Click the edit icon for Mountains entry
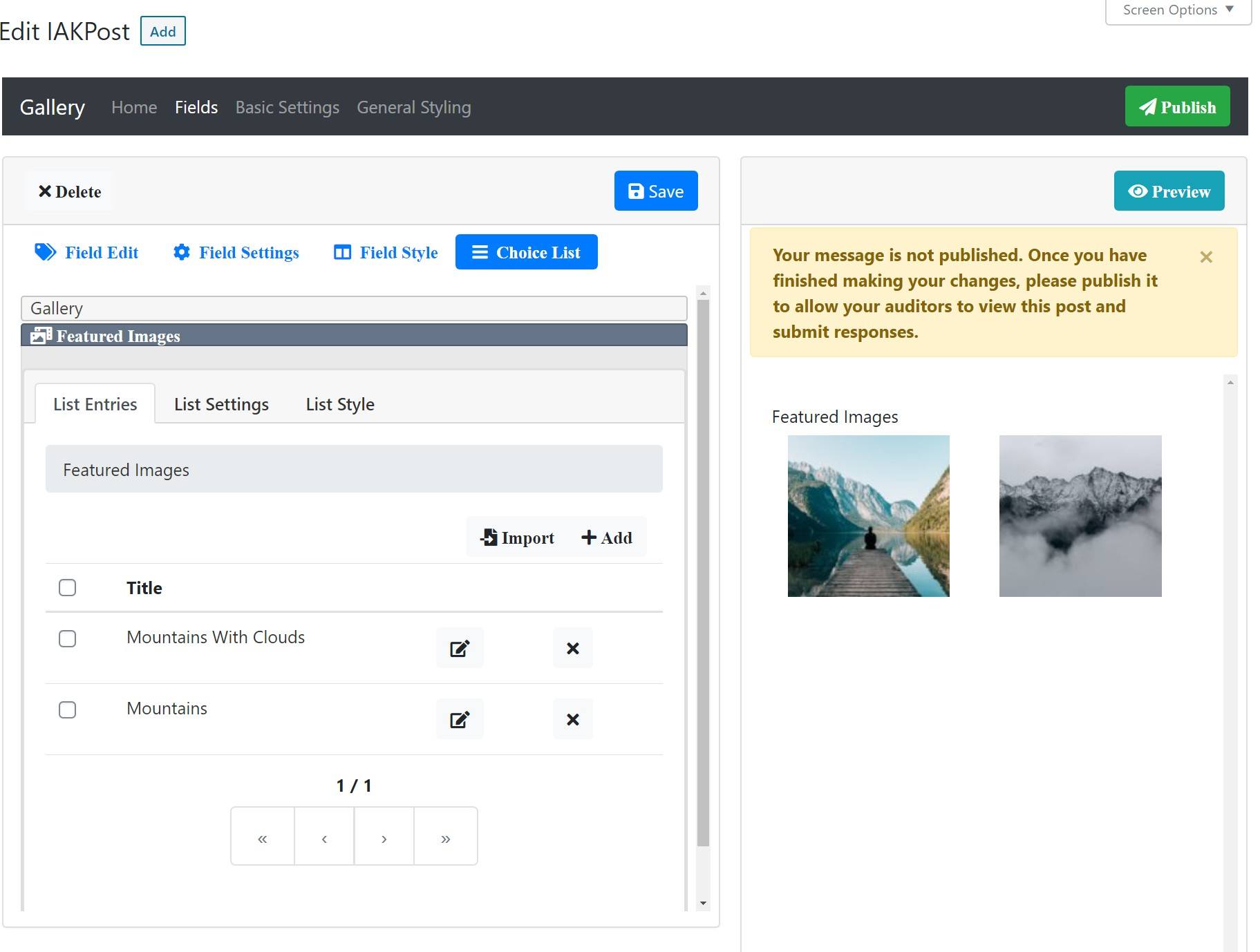The image size is (1260, 952). pyautogui.click(x=460, y=719)
